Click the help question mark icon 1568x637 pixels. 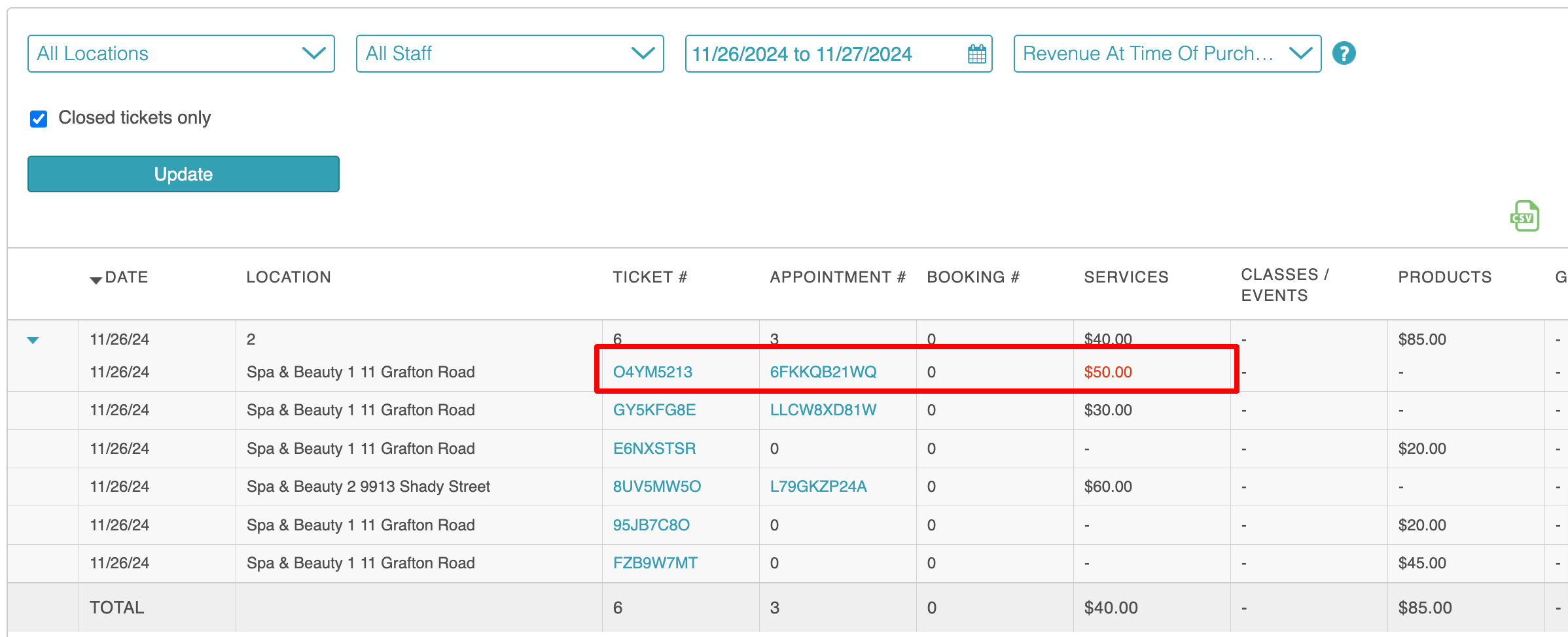1344,53
